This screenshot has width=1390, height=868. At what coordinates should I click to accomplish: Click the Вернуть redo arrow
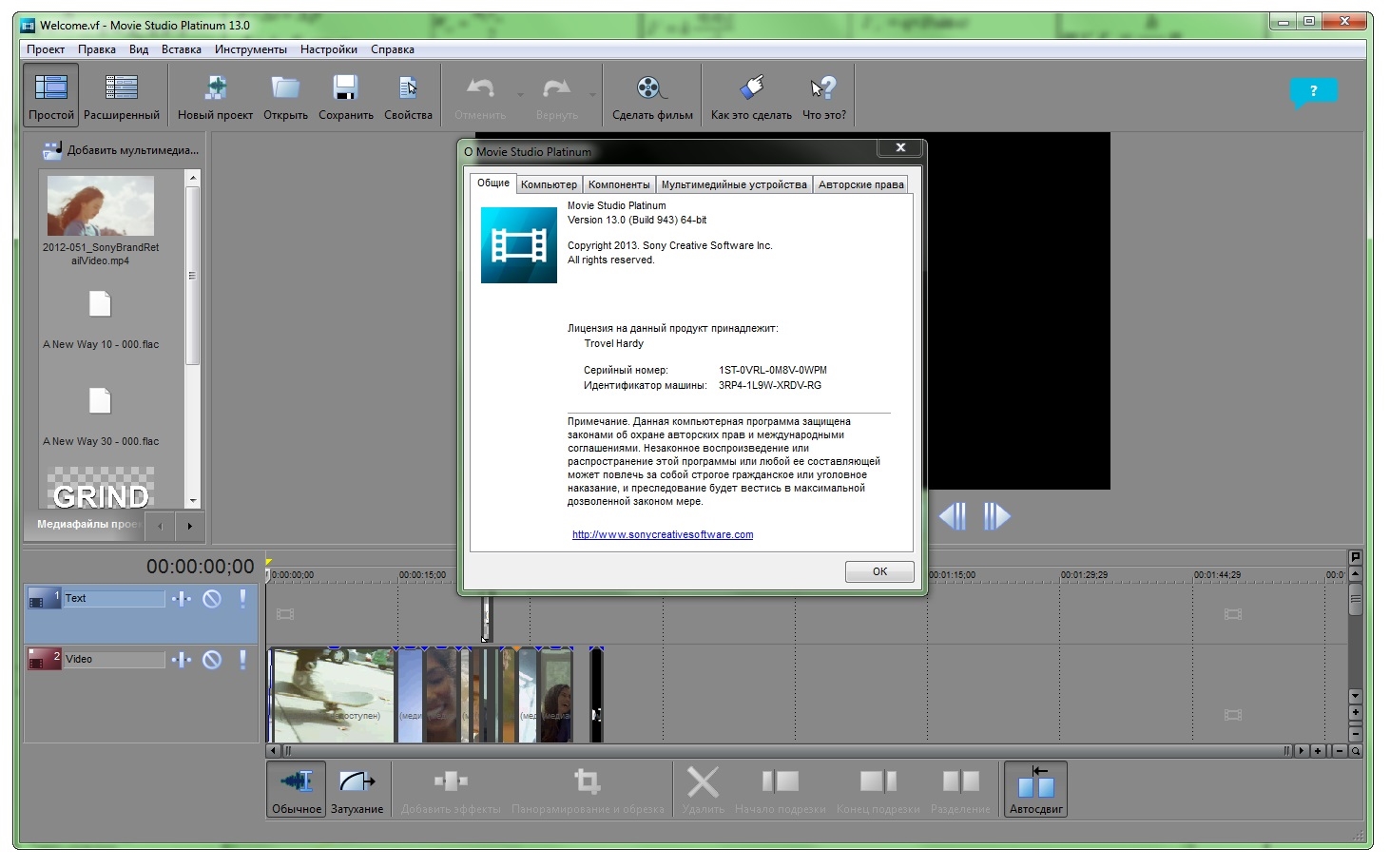point(556,88)
